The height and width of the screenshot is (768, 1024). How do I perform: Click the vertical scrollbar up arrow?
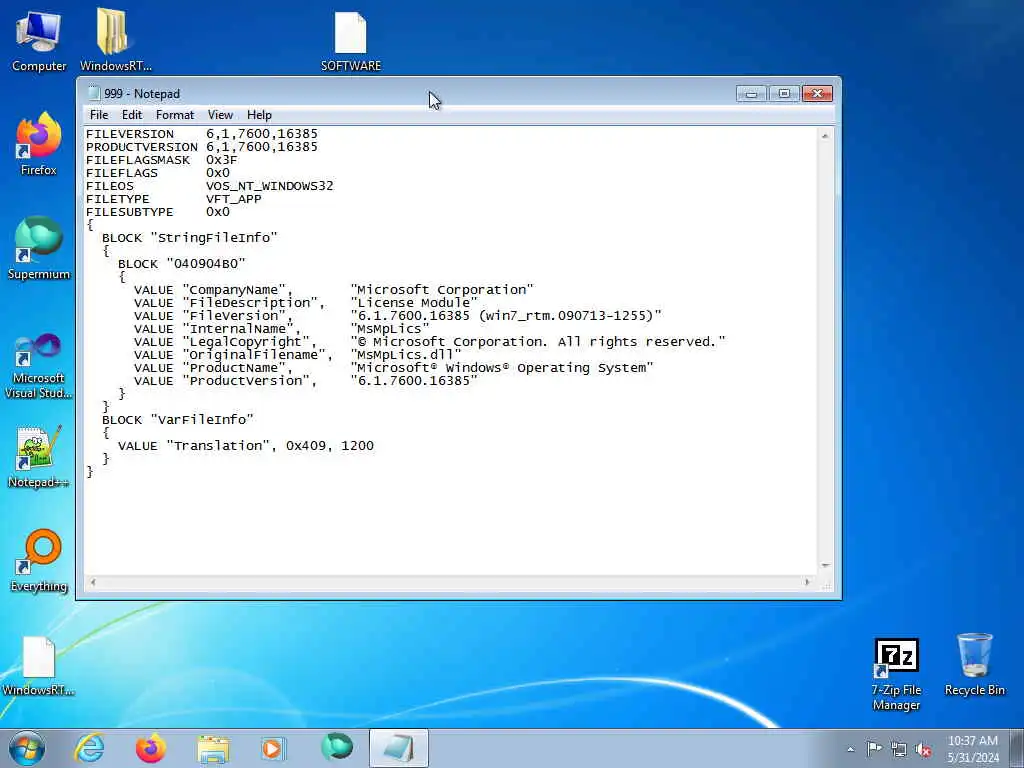[825, 136]
